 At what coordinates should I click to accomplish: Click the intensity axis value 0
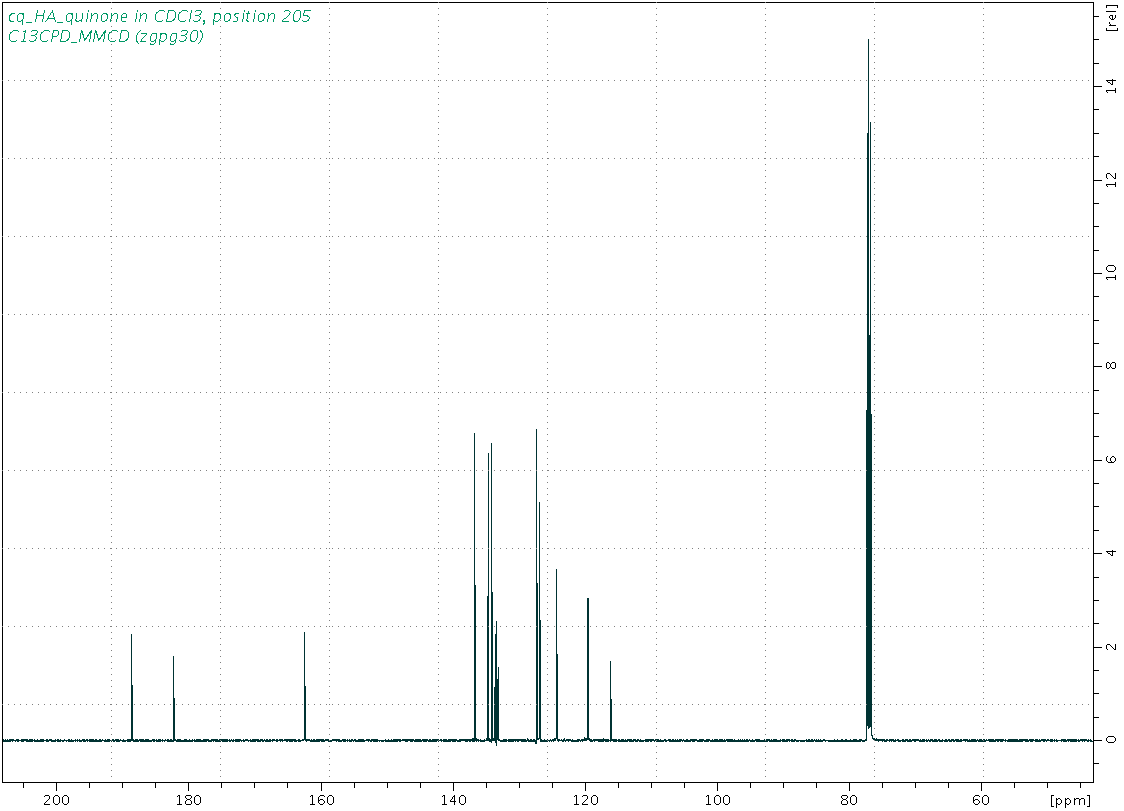1111,739
